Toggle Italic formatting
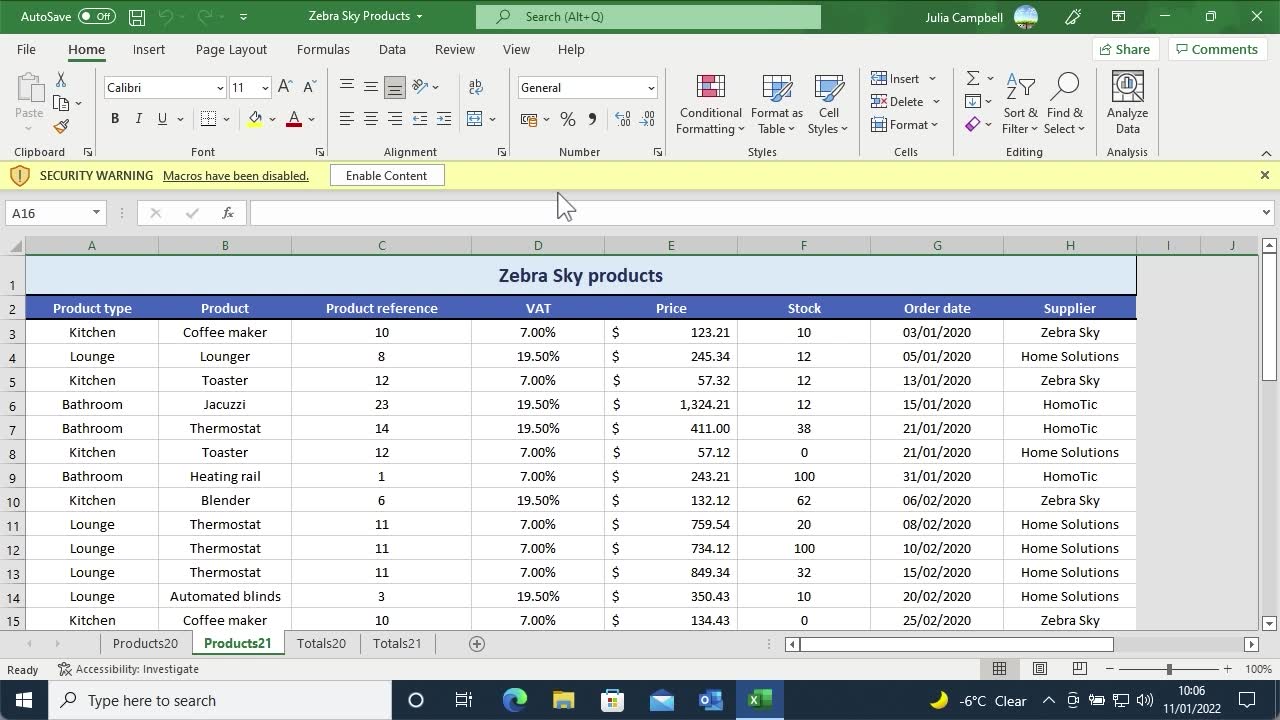 pyautogui.click(x=138, y=119)
